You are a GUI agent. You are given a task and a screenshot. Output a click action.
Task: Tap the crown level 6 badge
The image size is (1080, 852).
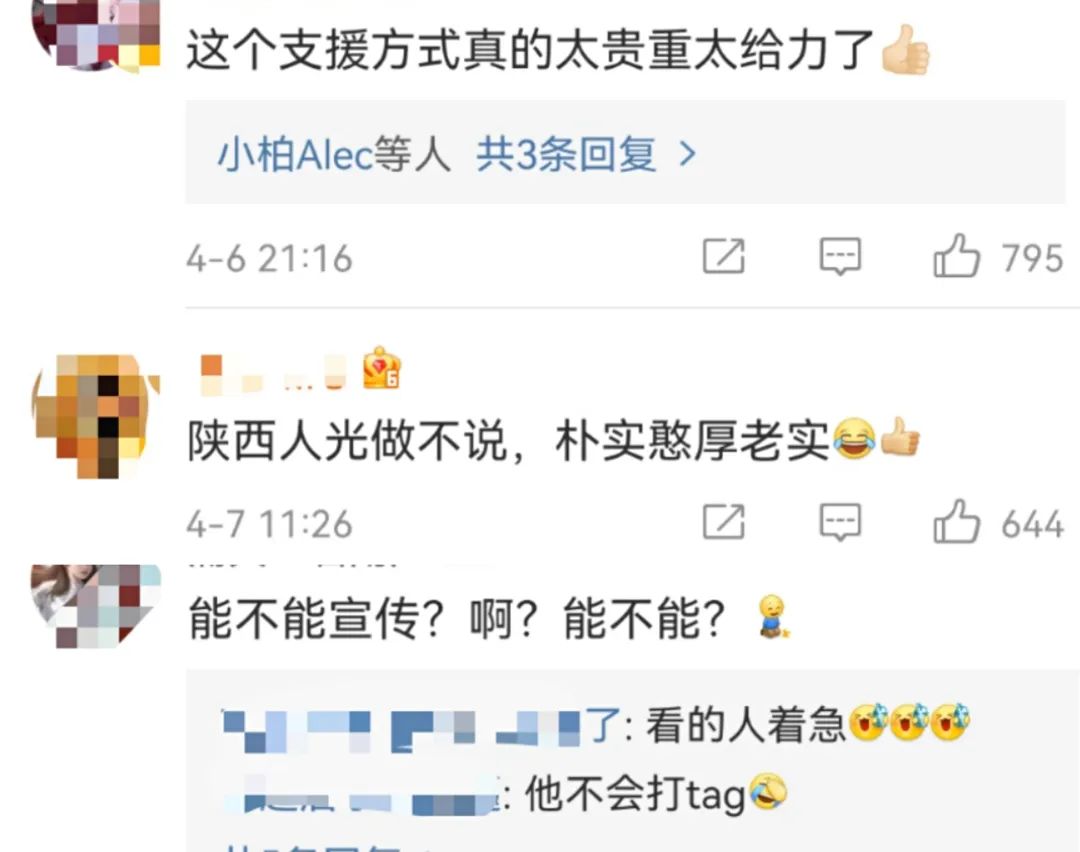[382, 368]
